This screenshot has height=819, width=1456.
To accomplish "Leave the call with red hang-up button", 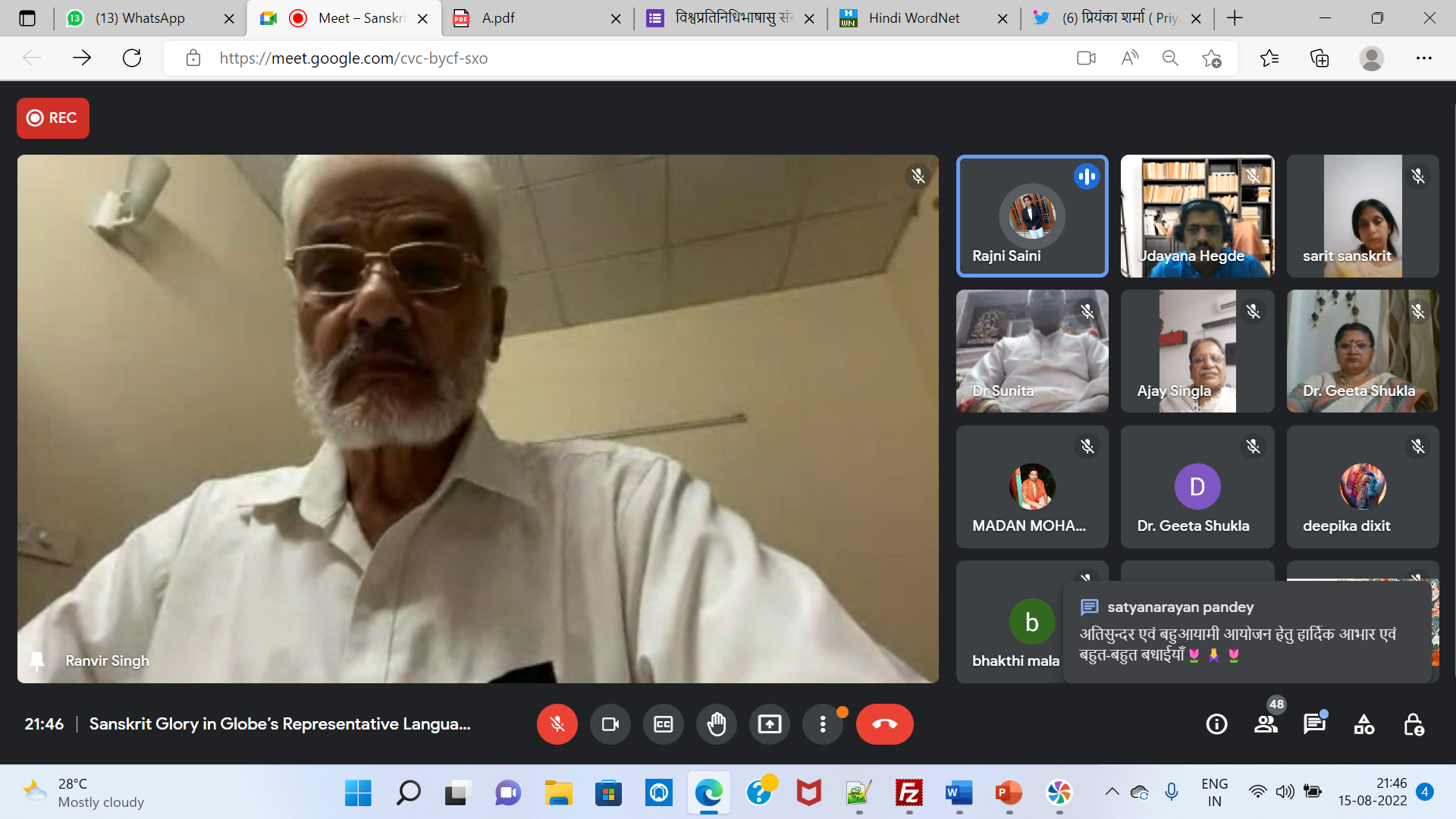I will (x=884, y=724).
